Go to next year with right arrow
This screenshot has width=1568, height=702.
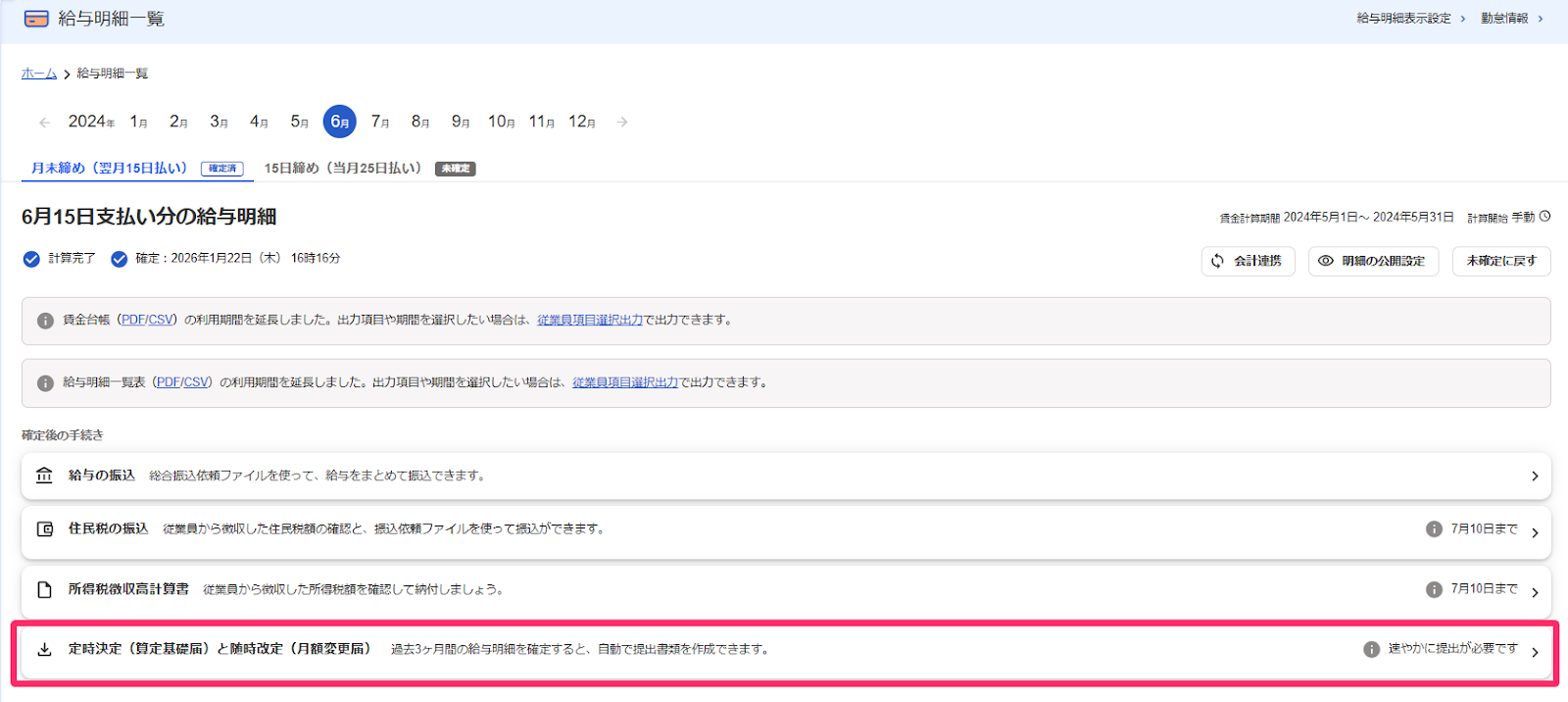point(622,123)
